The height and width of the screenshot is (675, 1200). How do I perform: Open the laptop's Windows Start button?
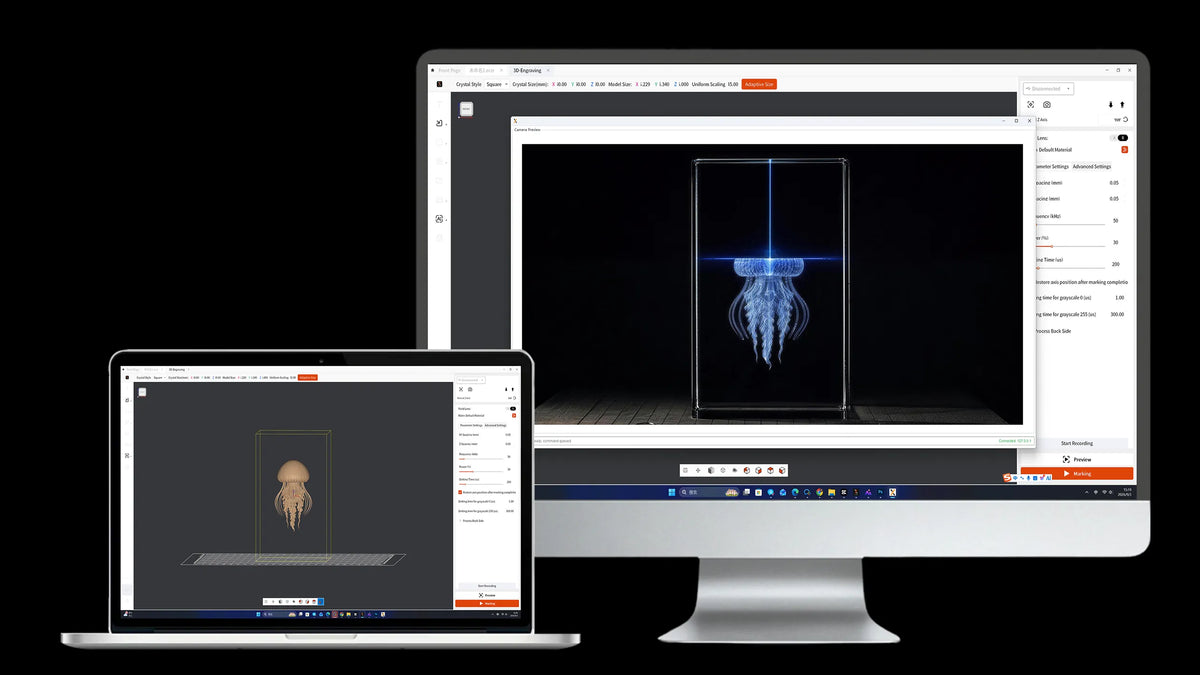click(x=258, y=614)
